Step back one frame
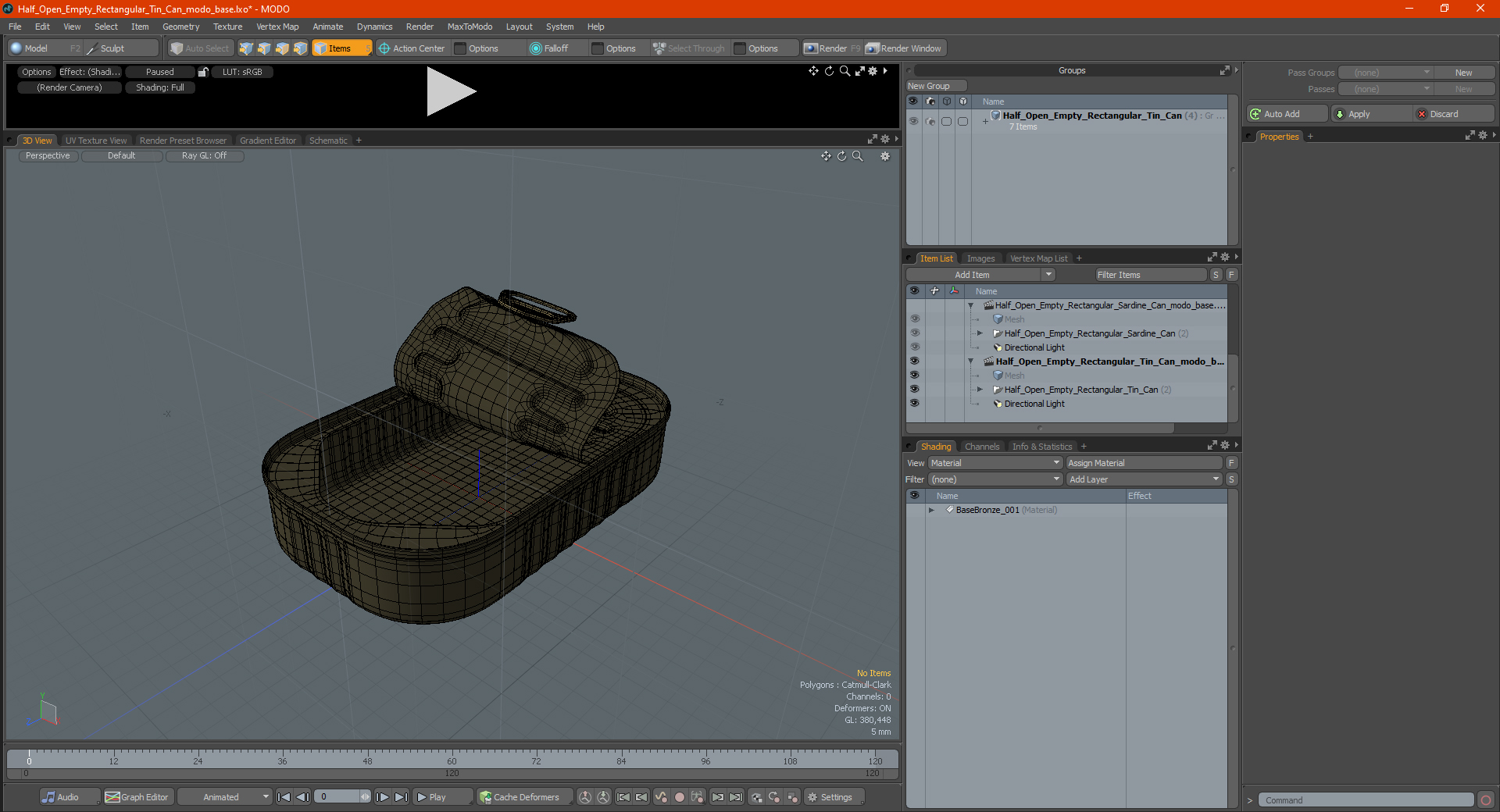Screen dimensions: 1500x812 (x=303, y=797)
